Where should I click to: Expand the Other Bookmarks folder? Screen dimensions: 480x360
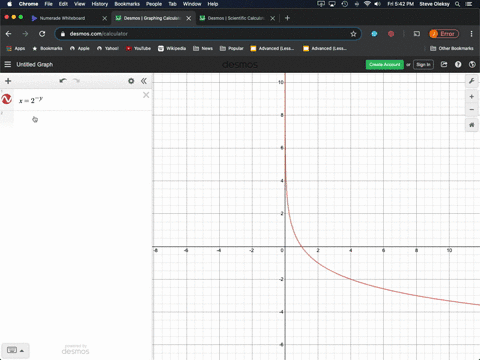452,48
